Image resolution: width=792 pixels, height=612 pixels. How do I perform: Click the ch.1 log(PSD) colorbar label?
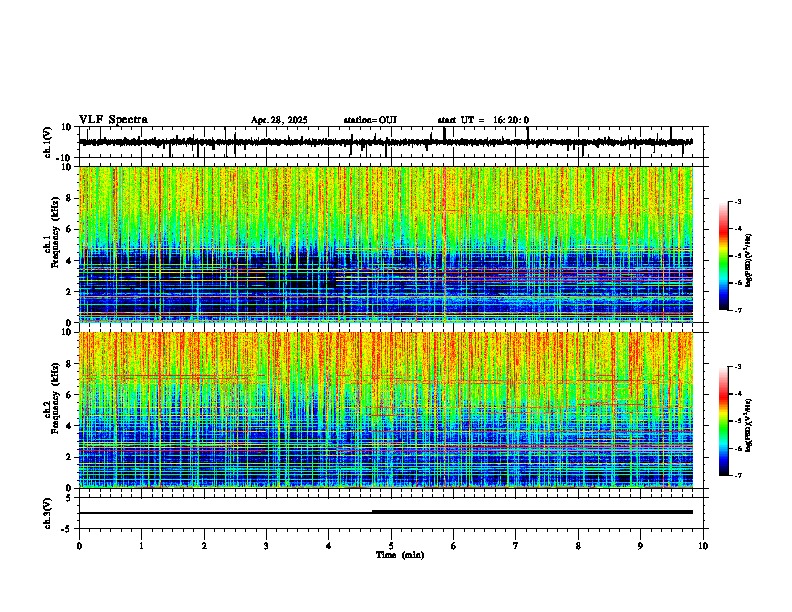[748, 260]
